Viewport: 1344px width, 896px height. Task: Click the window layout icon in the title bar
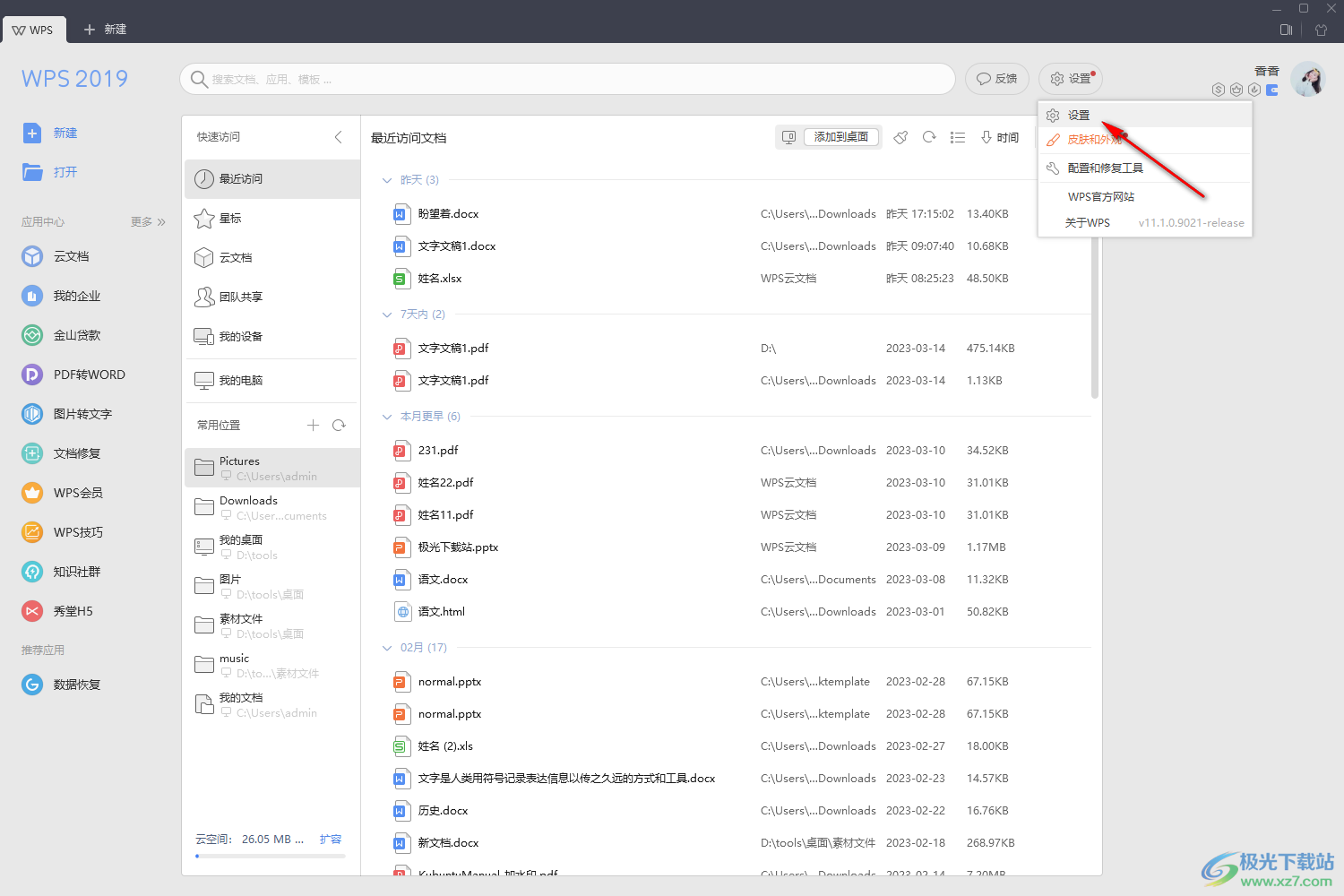click(1287, 30)
